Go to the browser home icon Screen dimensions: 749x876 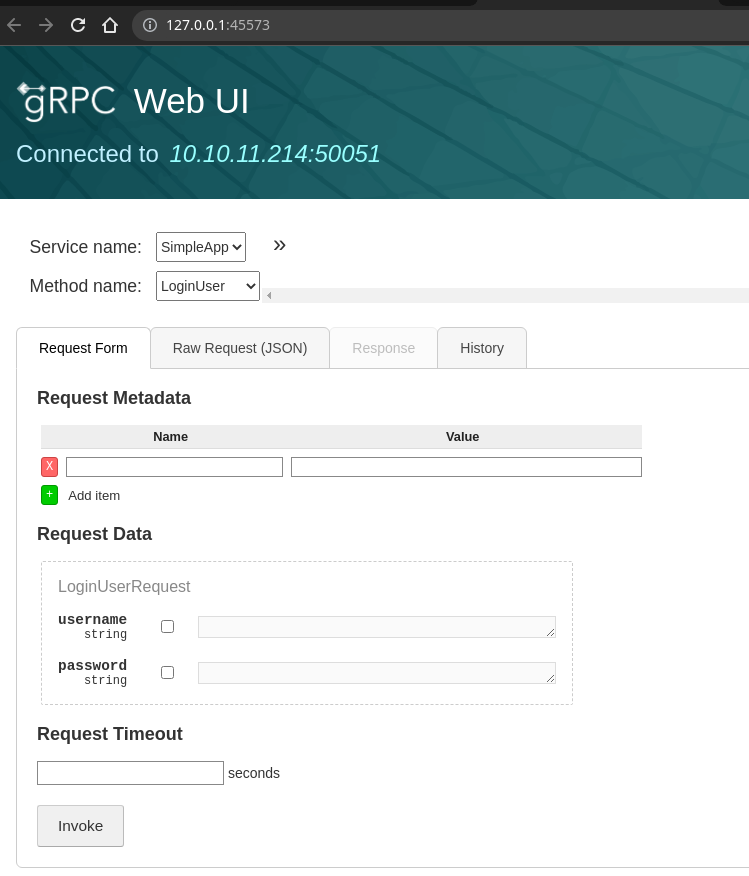point(110,25)
